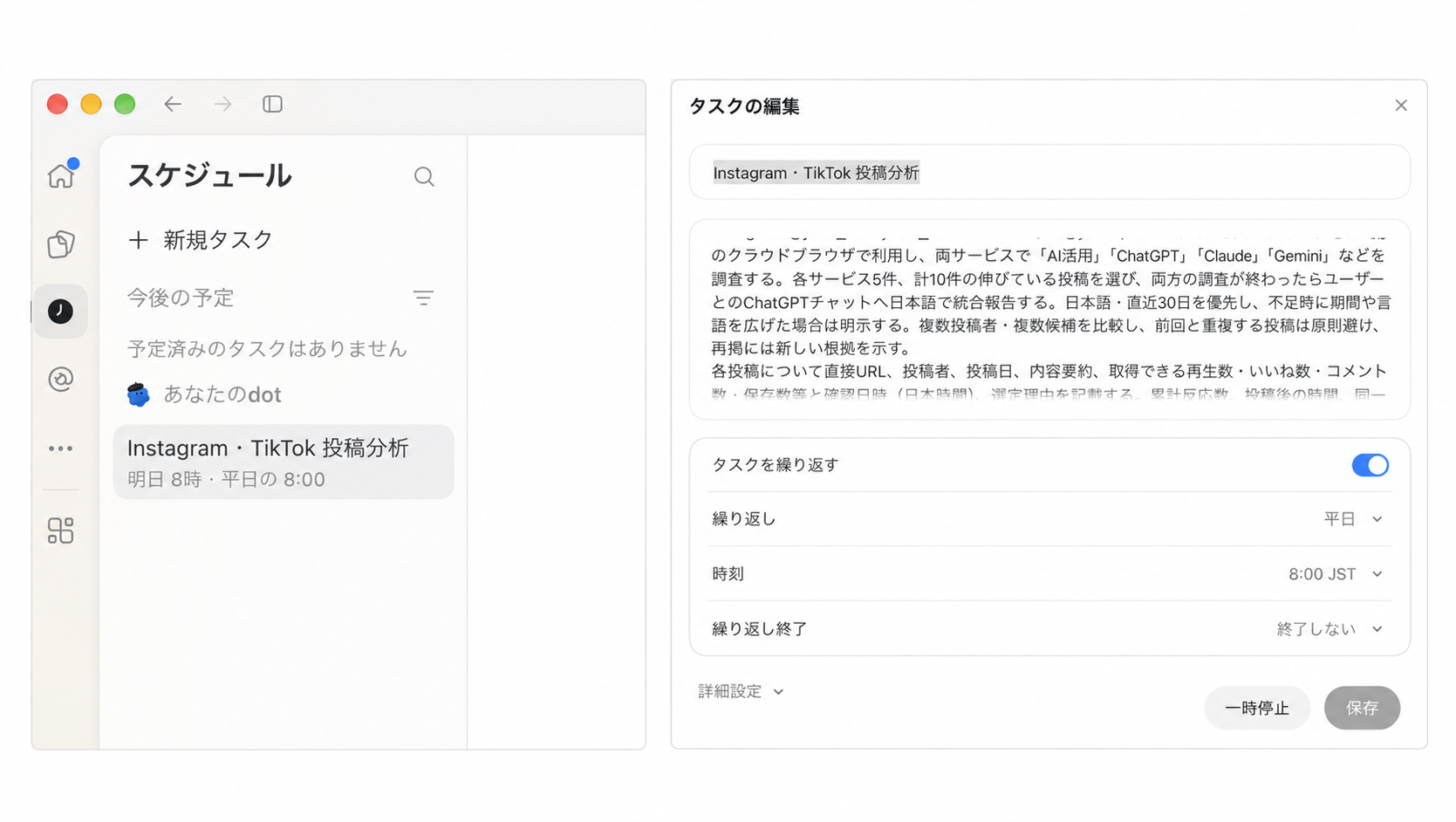The width and height of the screenshot is (1456, 822).
Task: Go to the Home icon in sidebar
Action: pyautogui.click(x=61, y=175)
